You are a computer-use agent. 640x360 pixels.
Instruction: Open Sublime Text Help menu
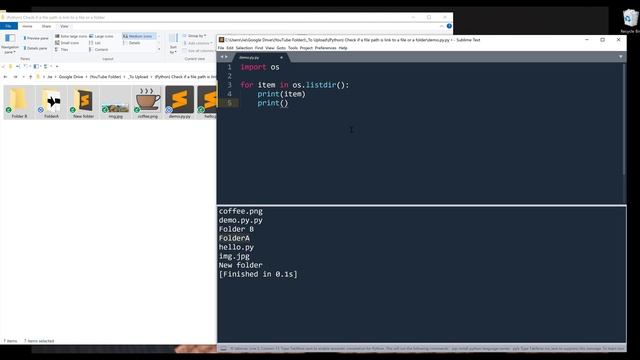pyautogui.click(x=343, y=48)
